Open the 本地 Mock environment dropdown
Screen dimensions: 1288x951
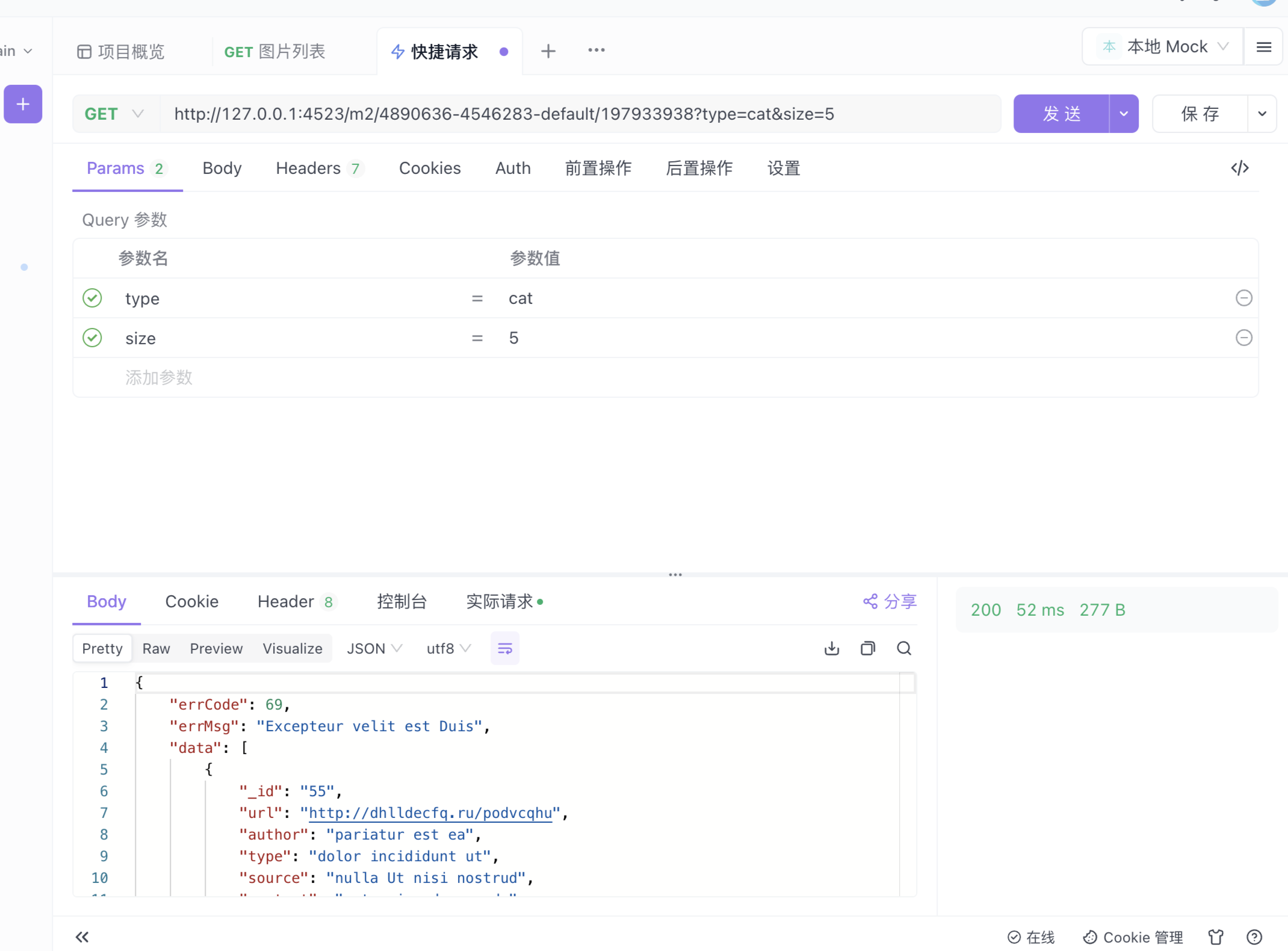click(x=1163, y=47)
